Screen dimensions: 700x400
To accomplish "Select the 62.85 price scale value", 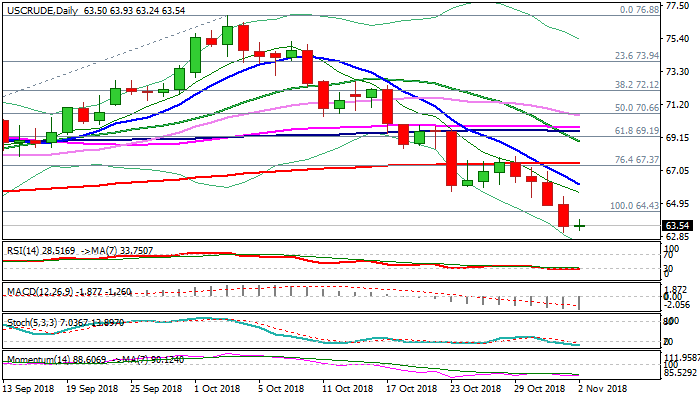I will (677, 236).
